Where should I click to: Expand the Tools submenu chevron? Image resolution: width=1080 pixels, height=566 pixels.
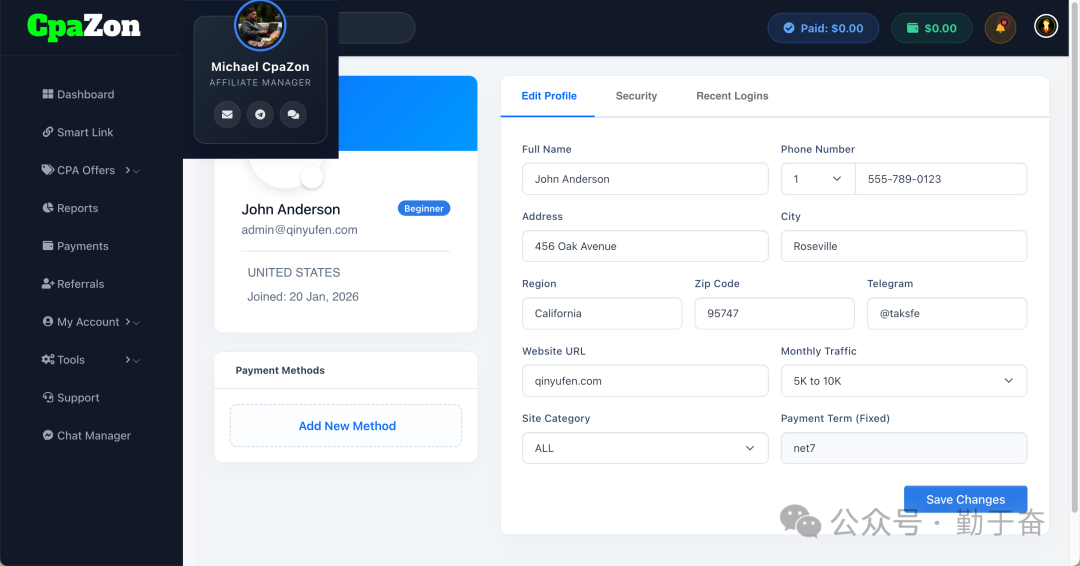tap(132, 359)
